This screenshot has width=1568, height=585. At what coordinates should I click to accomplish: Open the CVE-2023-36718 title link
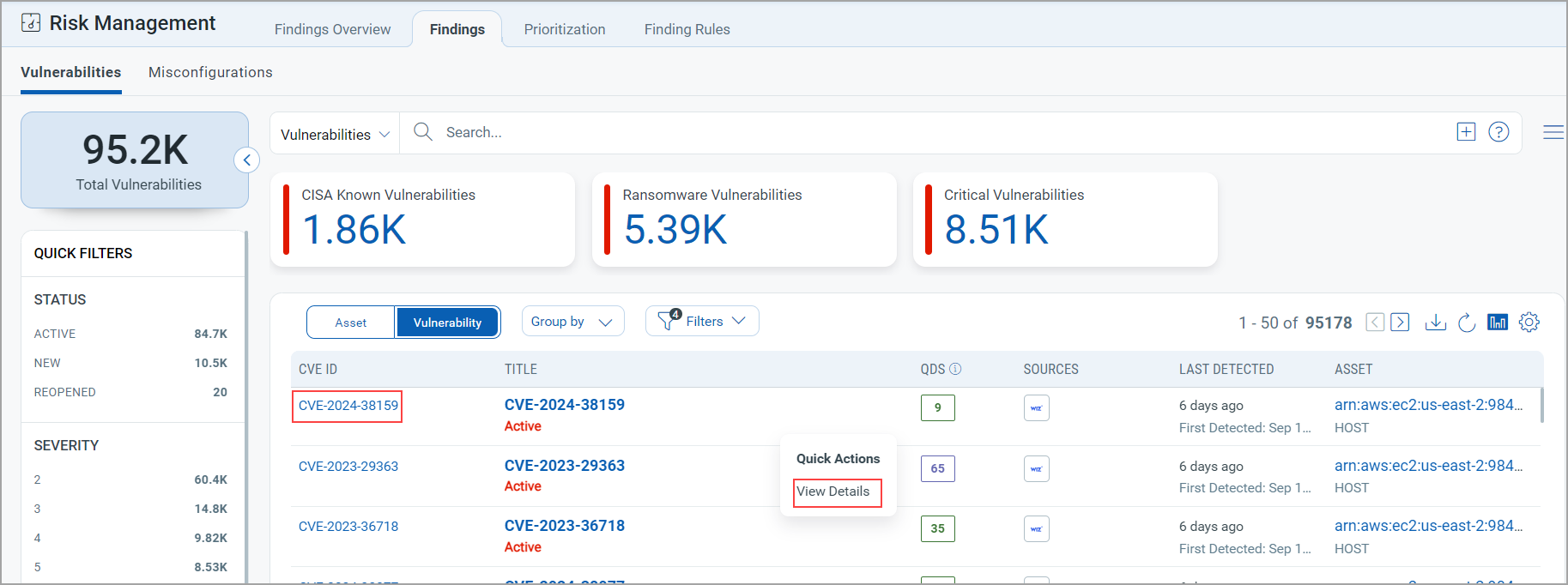[565, 526]
